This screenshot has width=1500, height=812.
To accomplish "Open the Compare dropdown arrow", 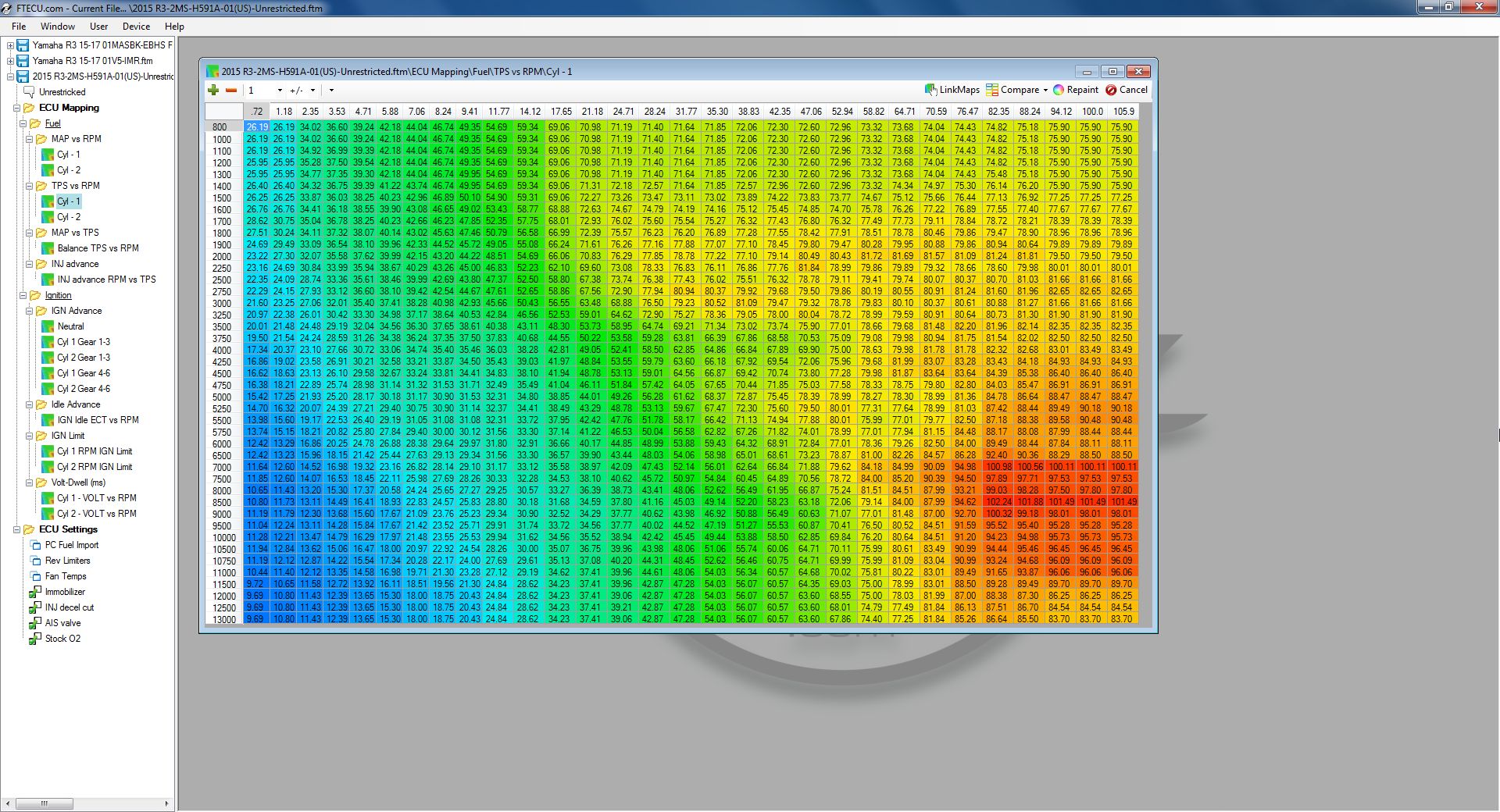I will point(1045,90).
